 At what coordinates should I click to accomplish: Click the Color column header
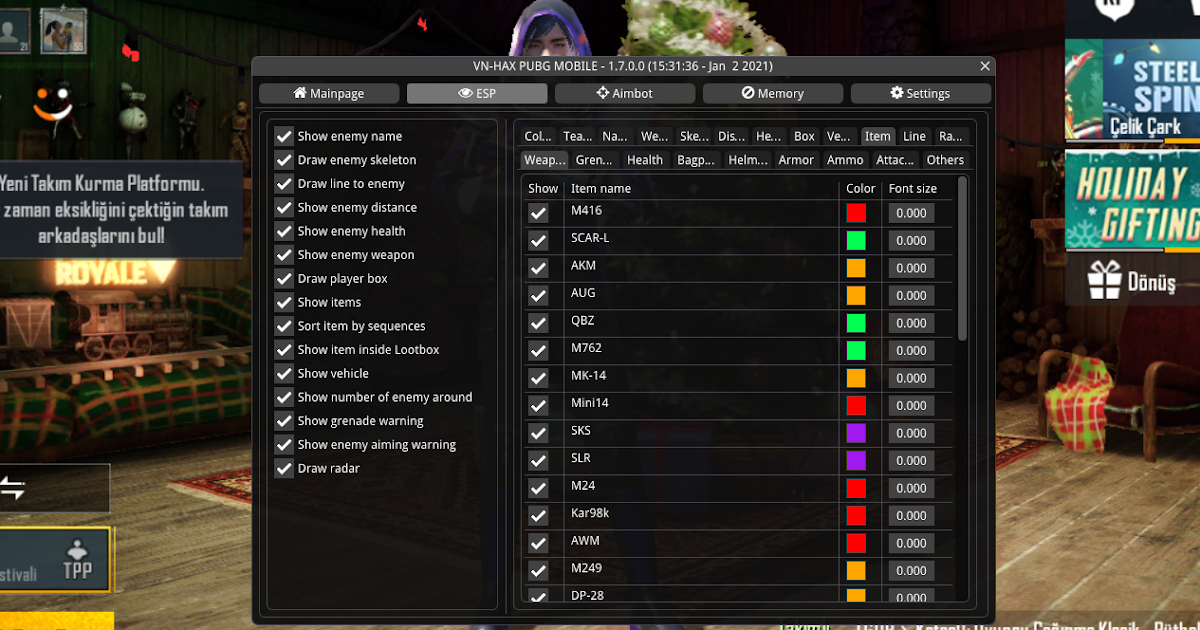pos(860,188)
